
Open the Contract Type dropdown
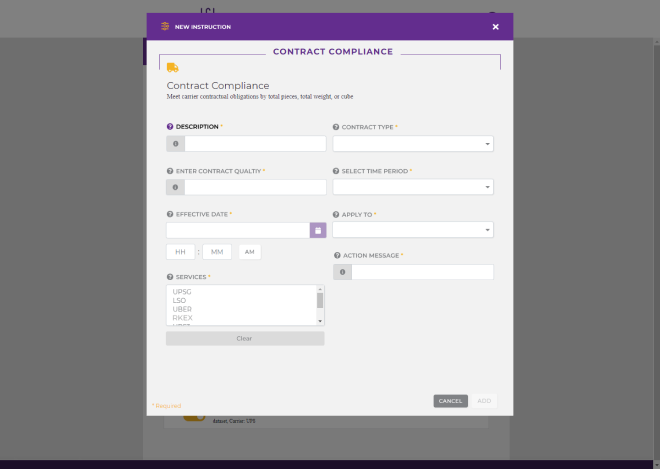[x=412, y=144]
